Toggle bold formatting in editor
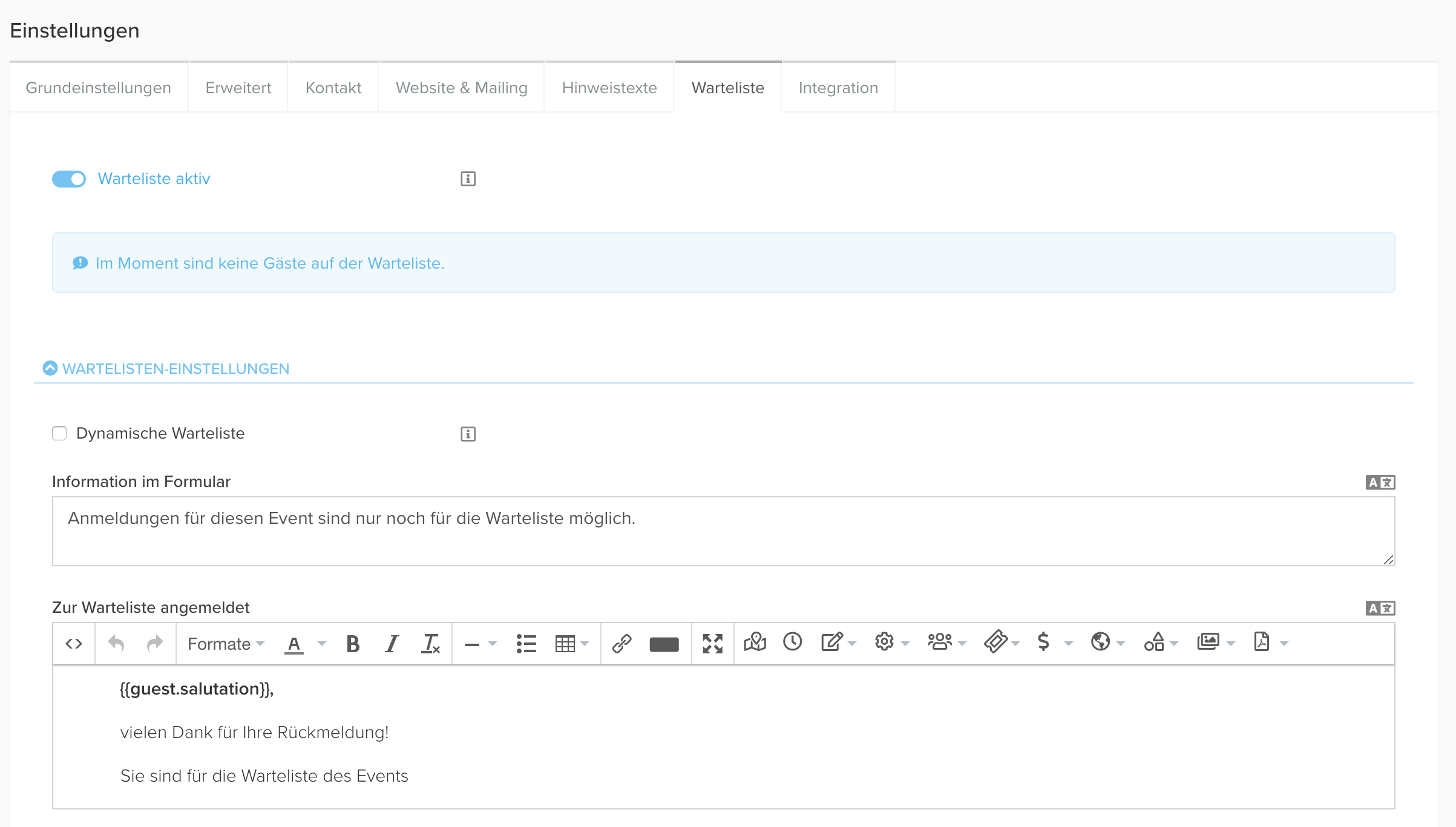This screenshot has width=1456, height=827. click(353, 644)
